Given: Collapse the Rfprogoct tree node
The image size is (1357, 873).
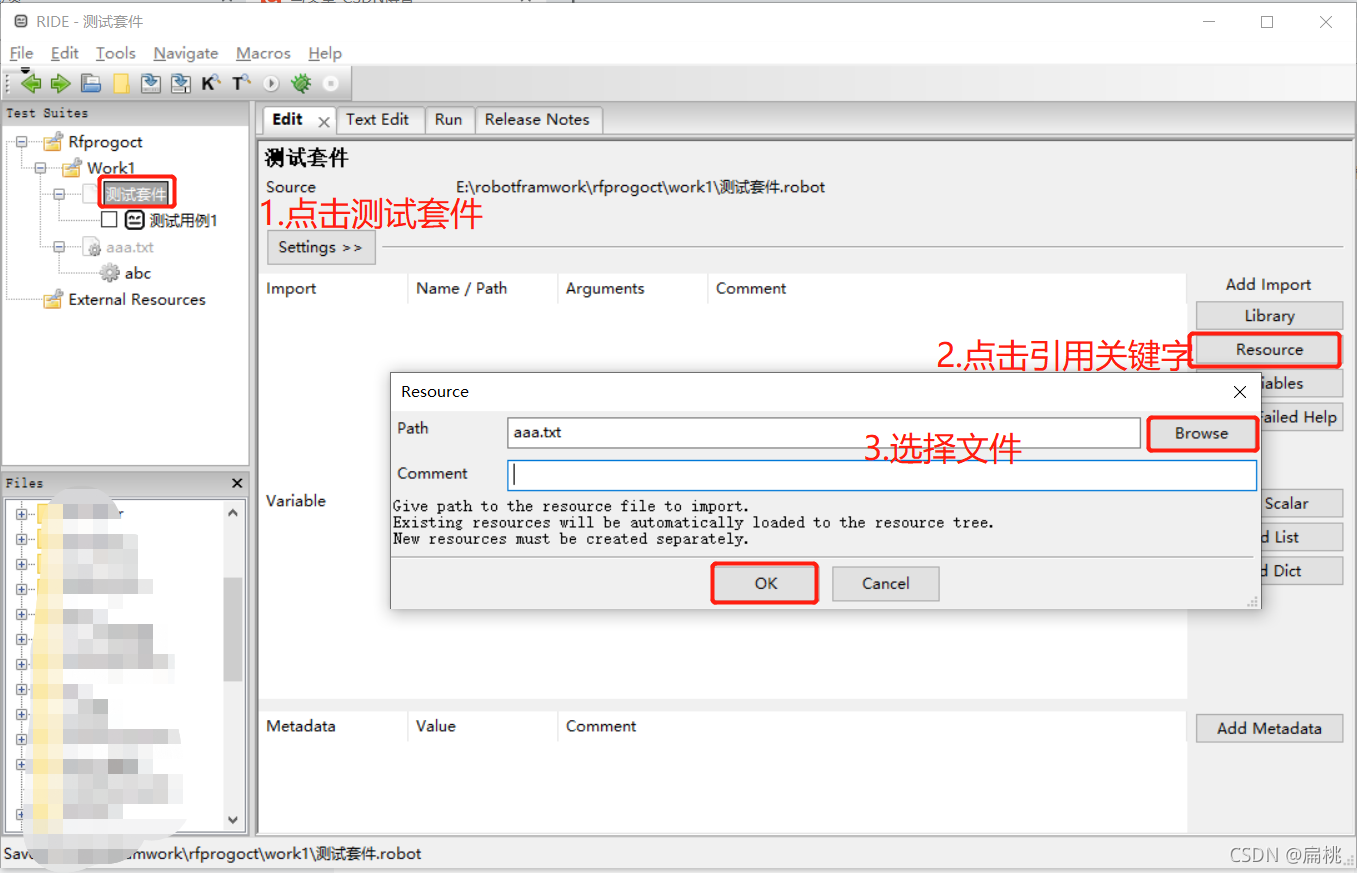Looking at the screenshot, I should pos(22,142).
